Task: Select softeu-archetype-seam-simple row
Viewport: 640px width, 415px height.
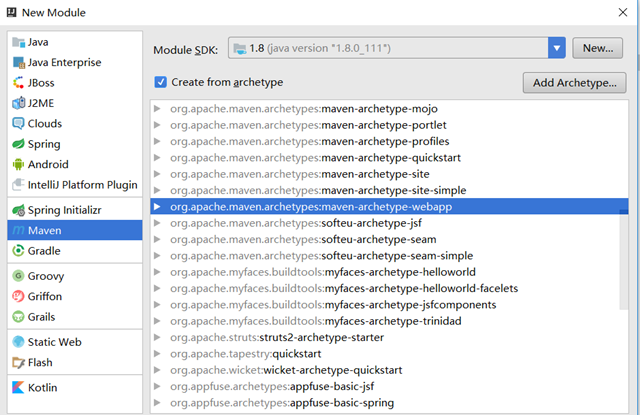Action: click(389, 256)
